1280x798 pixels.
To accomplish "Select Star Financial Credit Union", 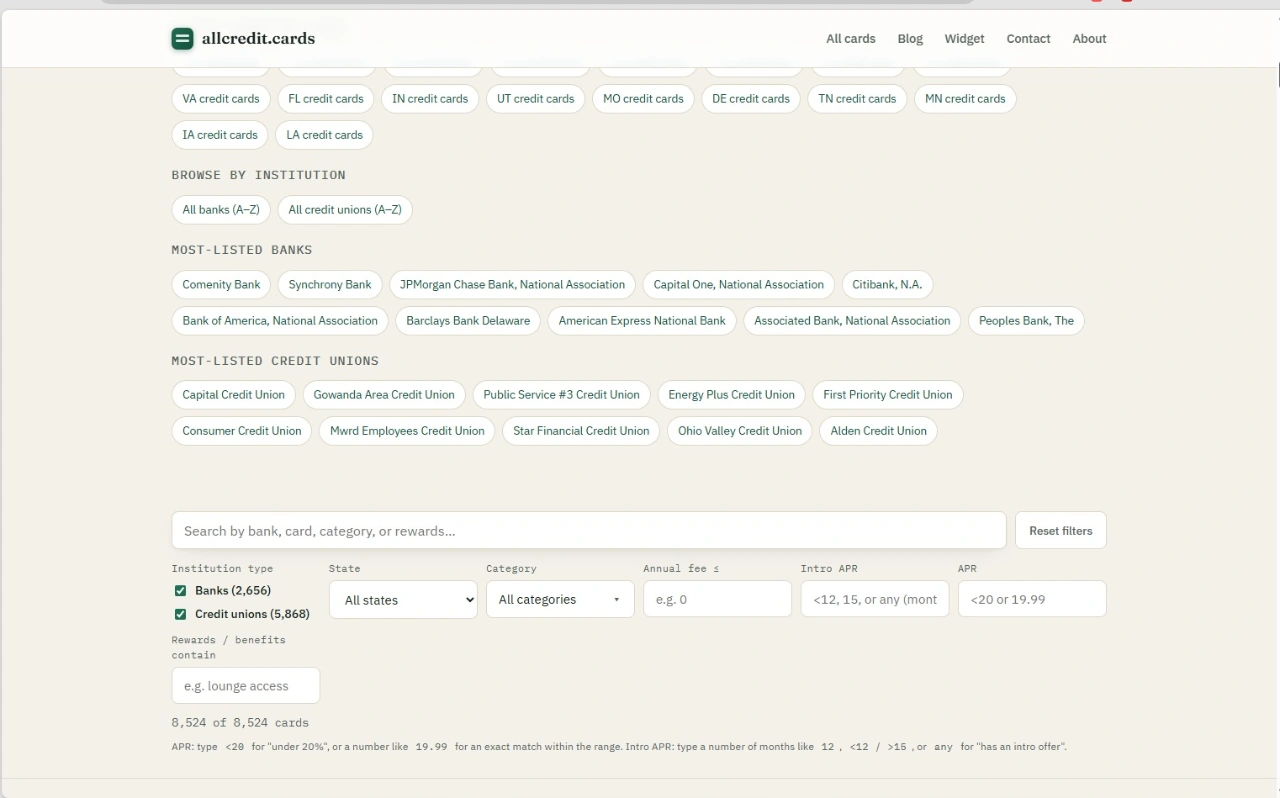I will pyautogui.click(x=581, y=431).
